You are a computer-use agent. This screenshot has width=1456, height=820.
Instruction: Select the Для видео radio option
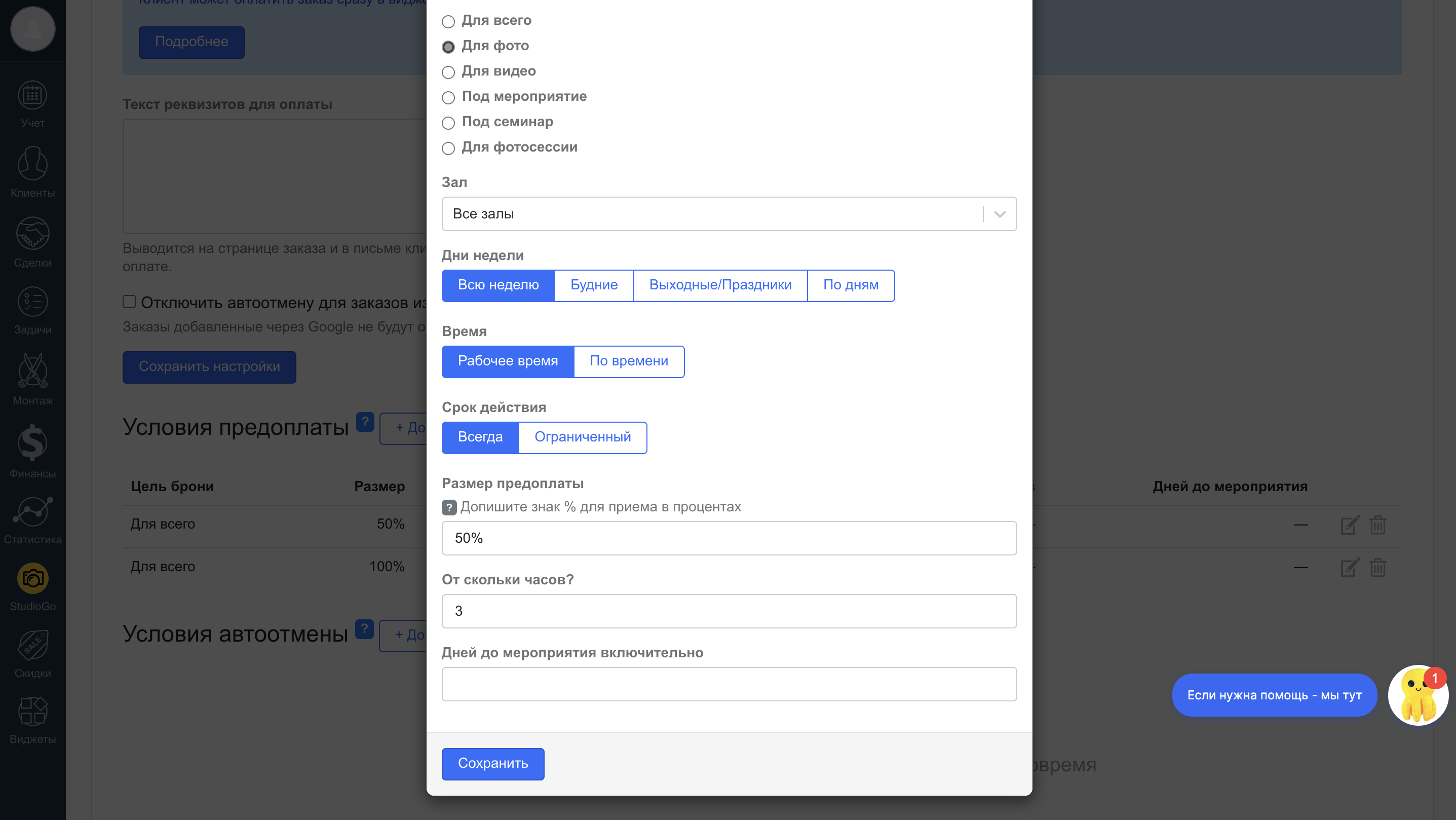[448, 72]
